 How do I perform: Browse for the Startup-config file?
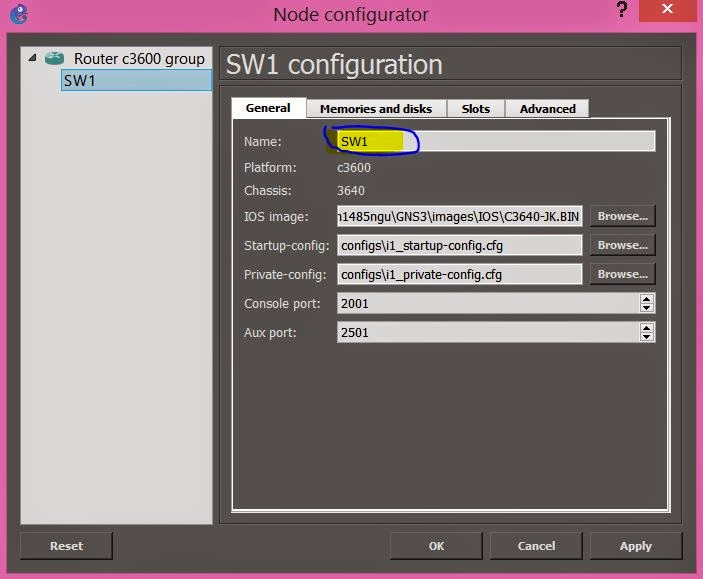622,245
